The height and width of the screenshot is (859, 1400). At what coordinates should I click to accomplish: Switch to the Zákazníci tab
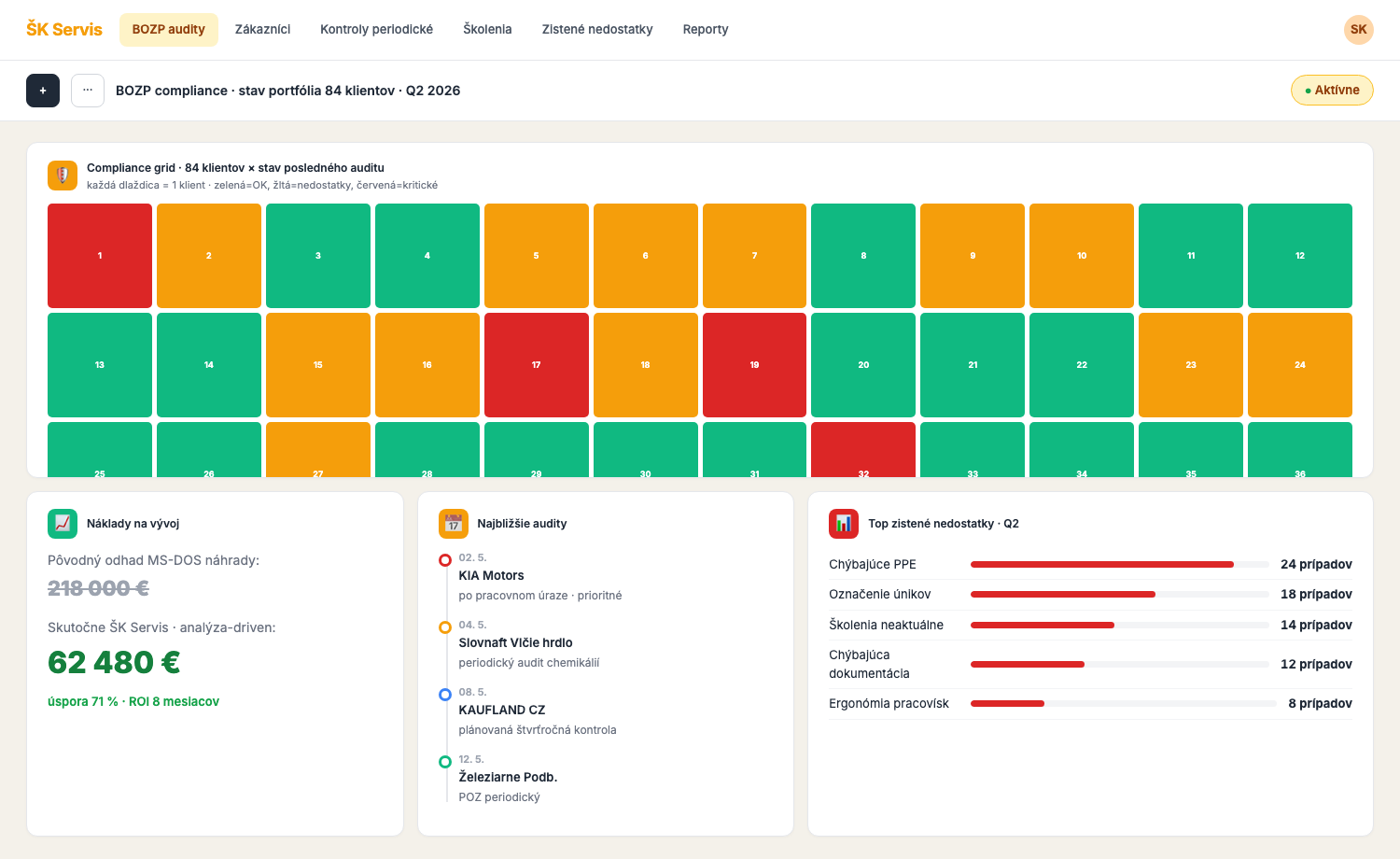pyautogui.click(x=263, y=30)
